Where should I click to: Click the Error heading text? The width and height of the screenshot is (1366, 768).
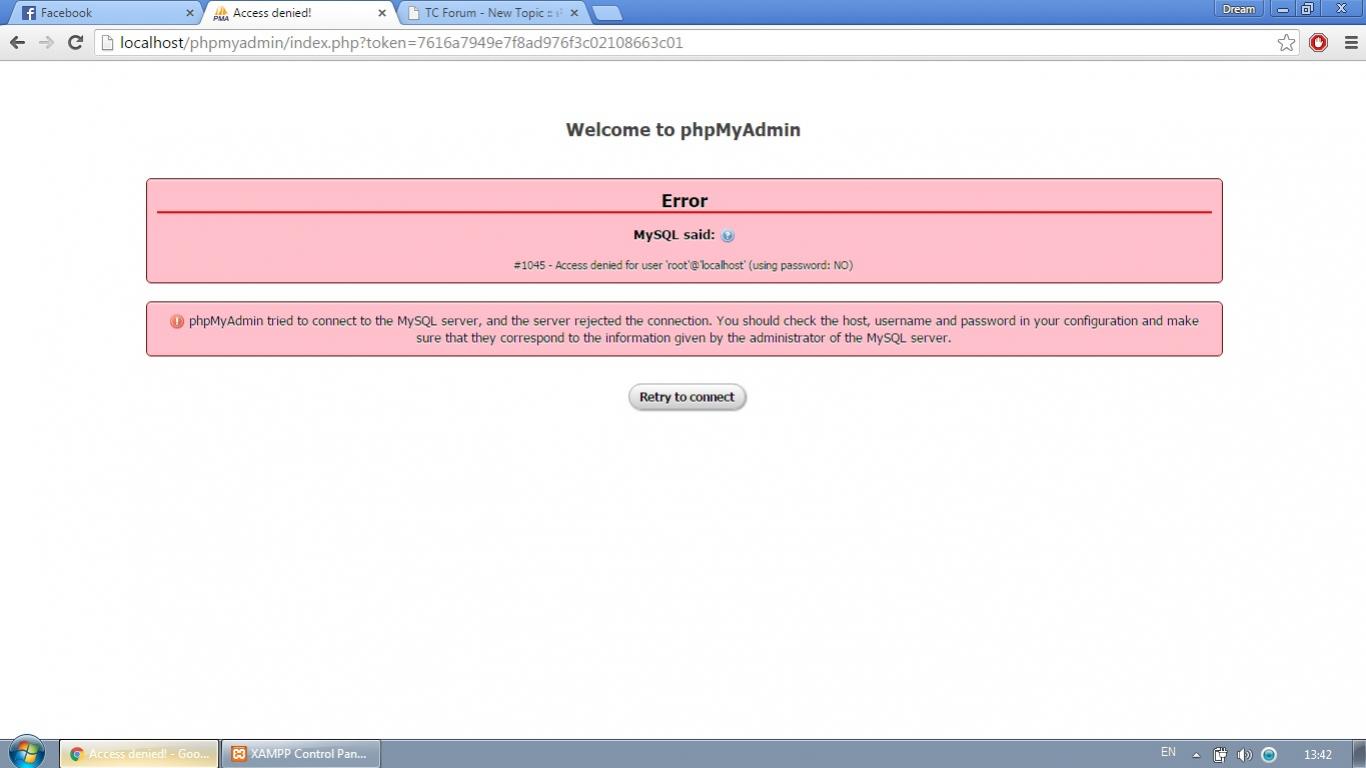pos(684,201)
